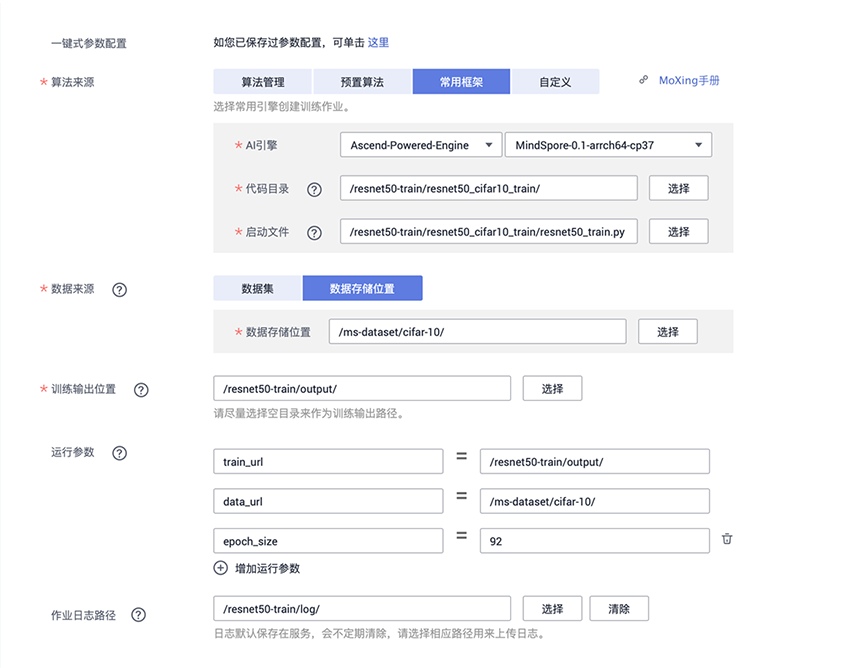Delete the epoch_size parameter with the trash icon
Image resolution: width=850 pixels, height=668 pixels.
tap(727, 540)
